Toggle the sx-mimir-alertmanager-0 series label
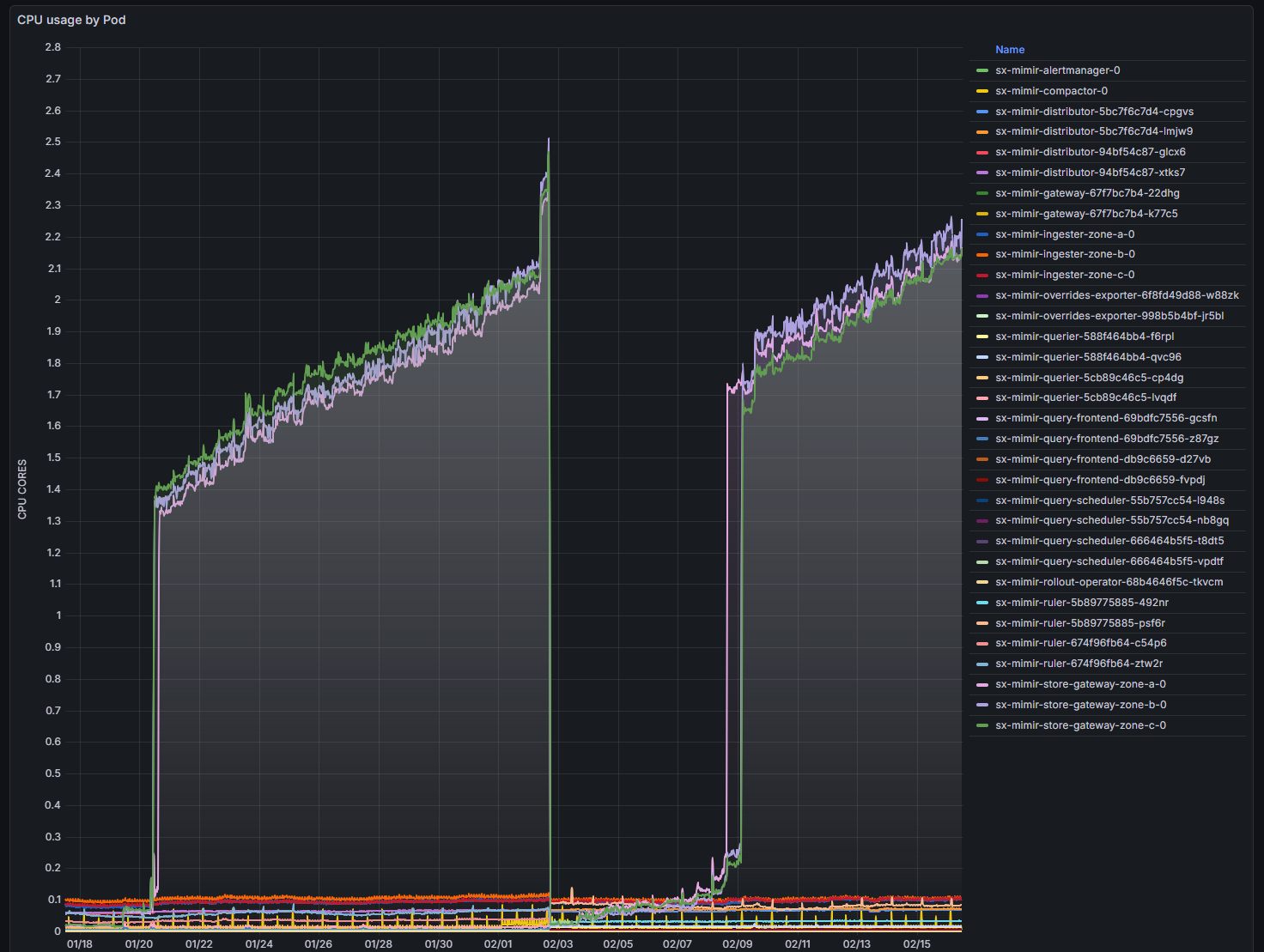The image size is (1264, 952). 1057,70
